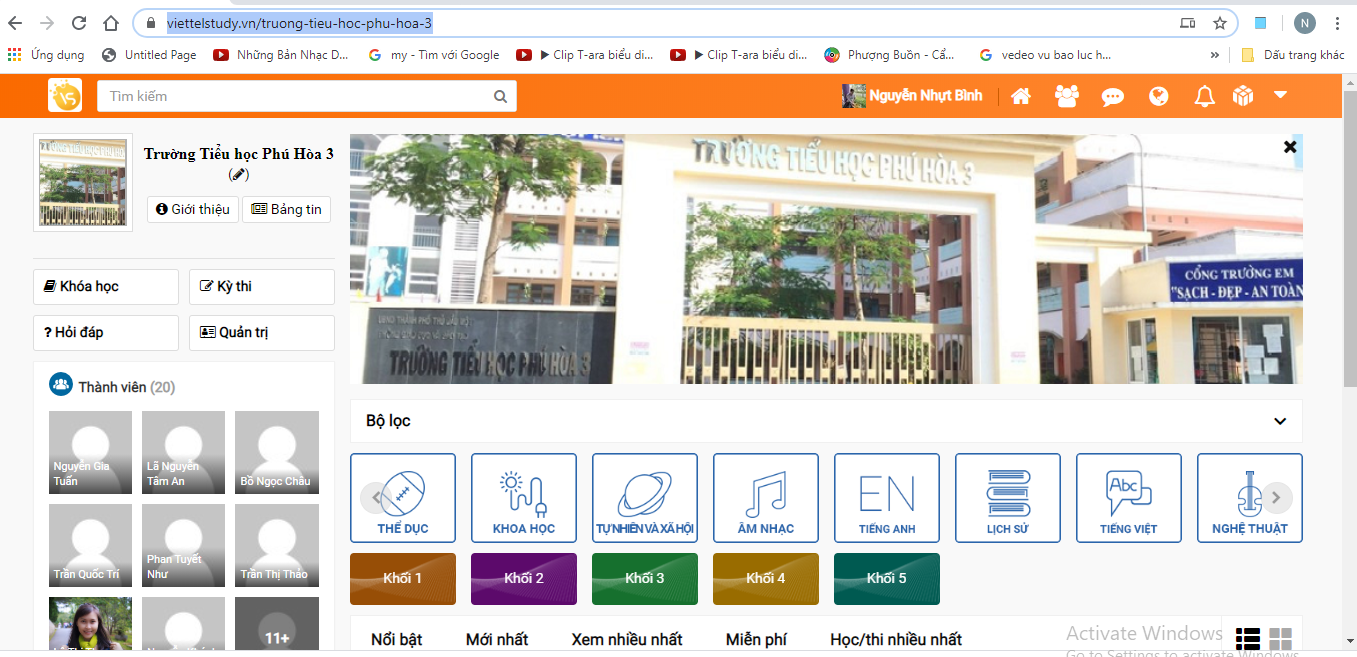Open the Xem nhiều nhất tab

[627, 639]
